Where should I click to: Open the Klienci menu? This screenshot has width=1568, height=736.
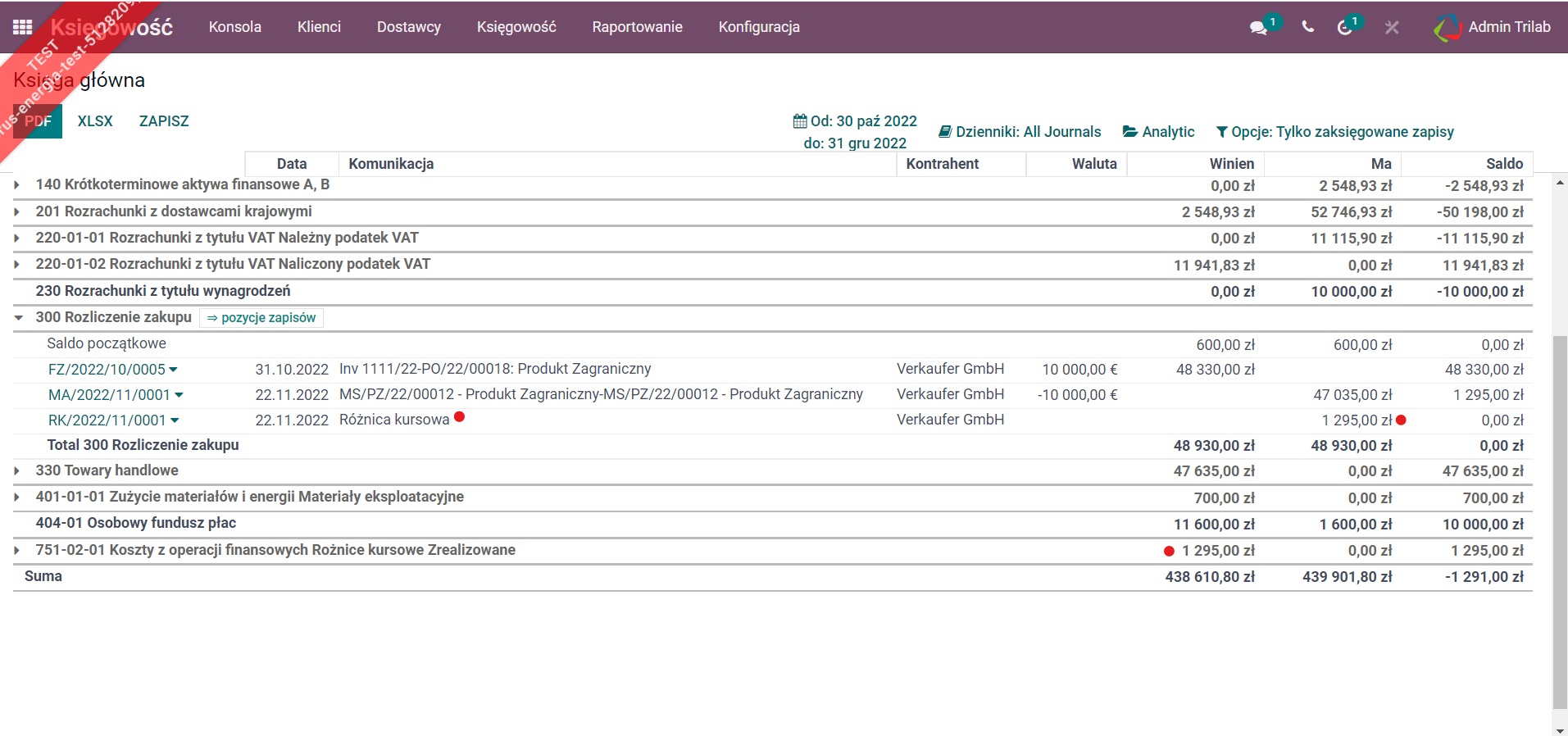tap(319, 27)
